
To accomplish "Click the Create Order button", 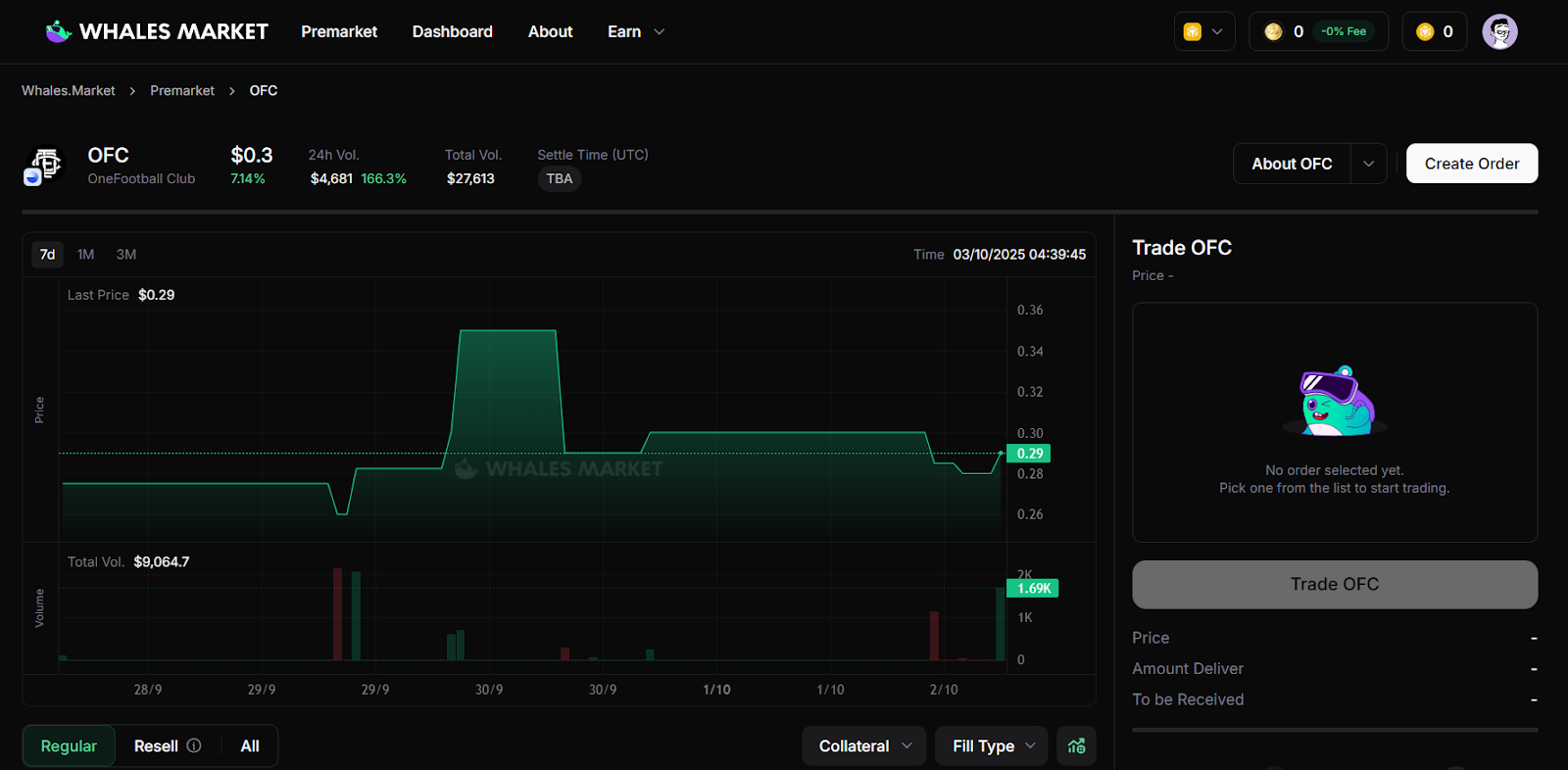I will pos(1471,164).
